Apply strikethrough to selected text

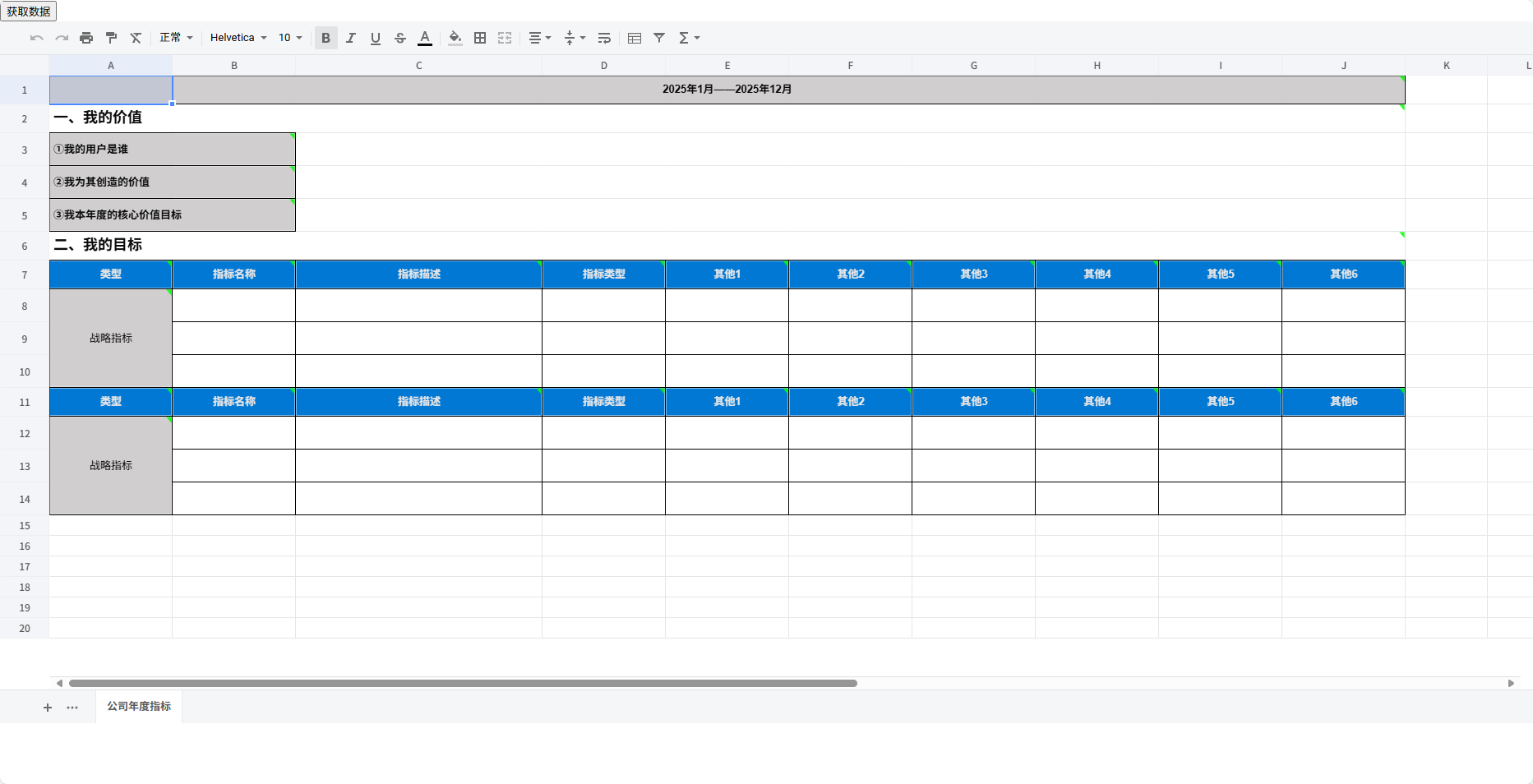coord(399,38)
